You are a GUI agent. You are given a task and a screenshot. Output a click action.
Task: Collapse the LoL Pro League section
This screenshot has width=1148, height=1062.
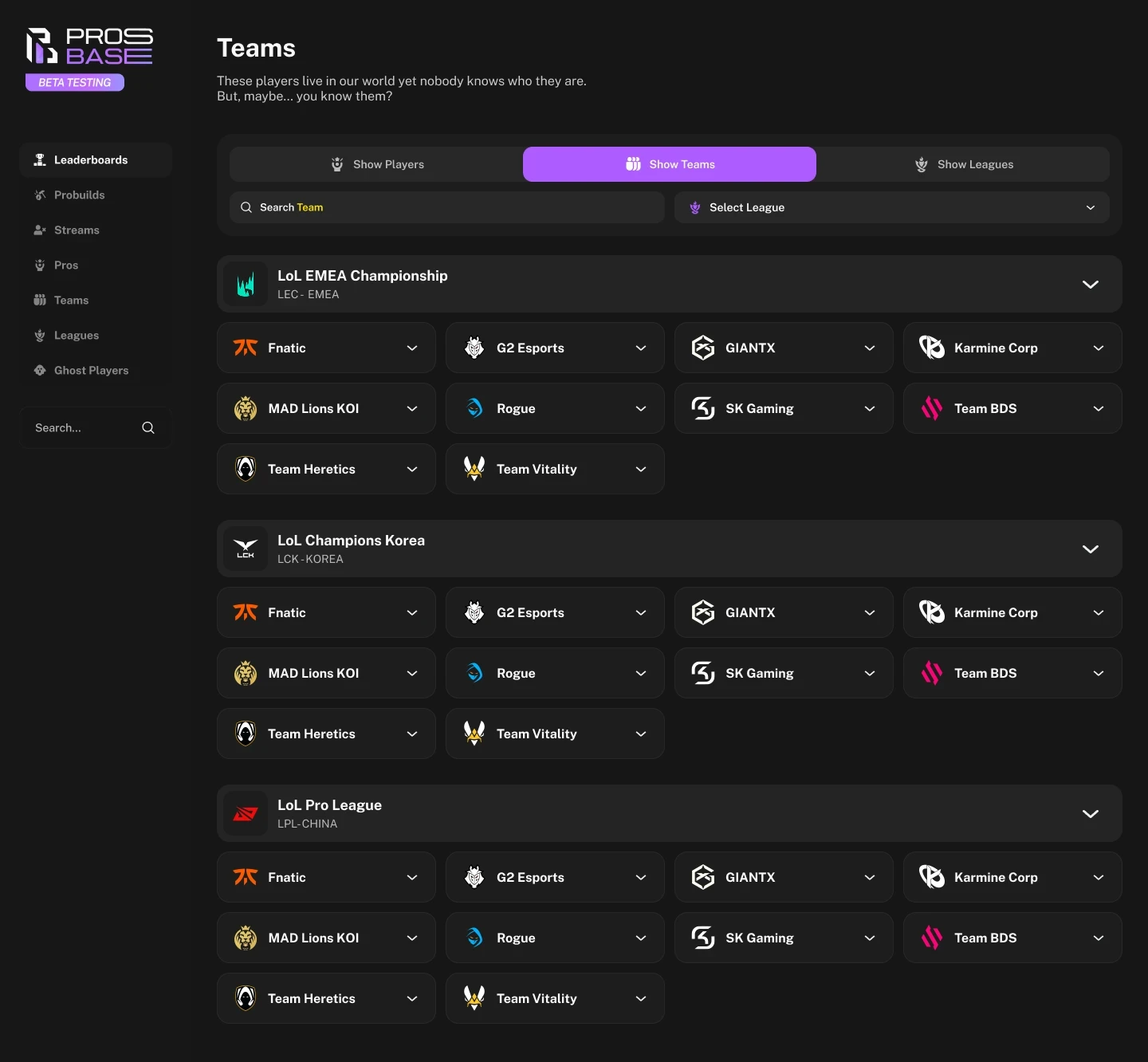1091,814
